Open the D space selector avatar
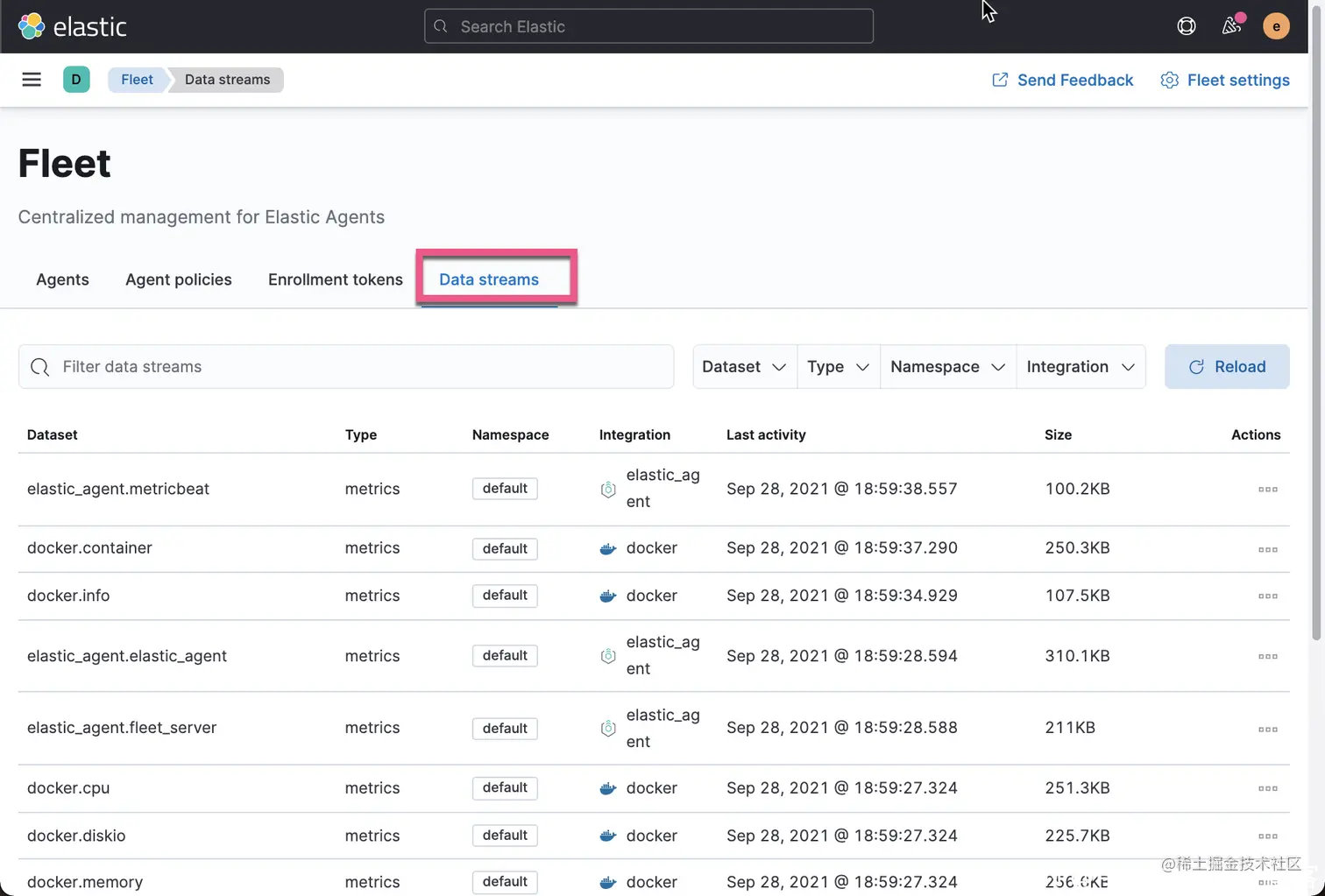 76,80
